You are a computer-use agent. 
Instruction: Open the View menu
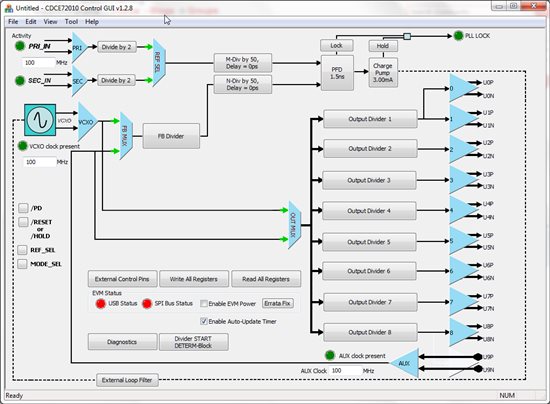[50, 22]
